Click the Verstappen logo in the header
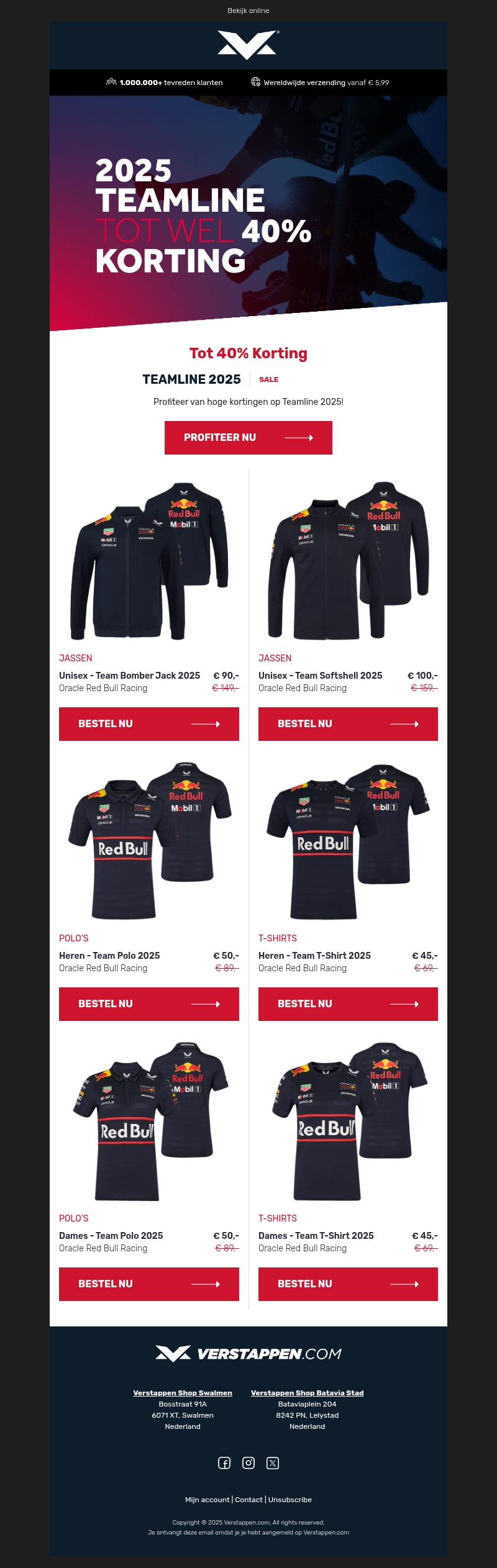The height and width of the screenshot is (1568, 497). 248,45
